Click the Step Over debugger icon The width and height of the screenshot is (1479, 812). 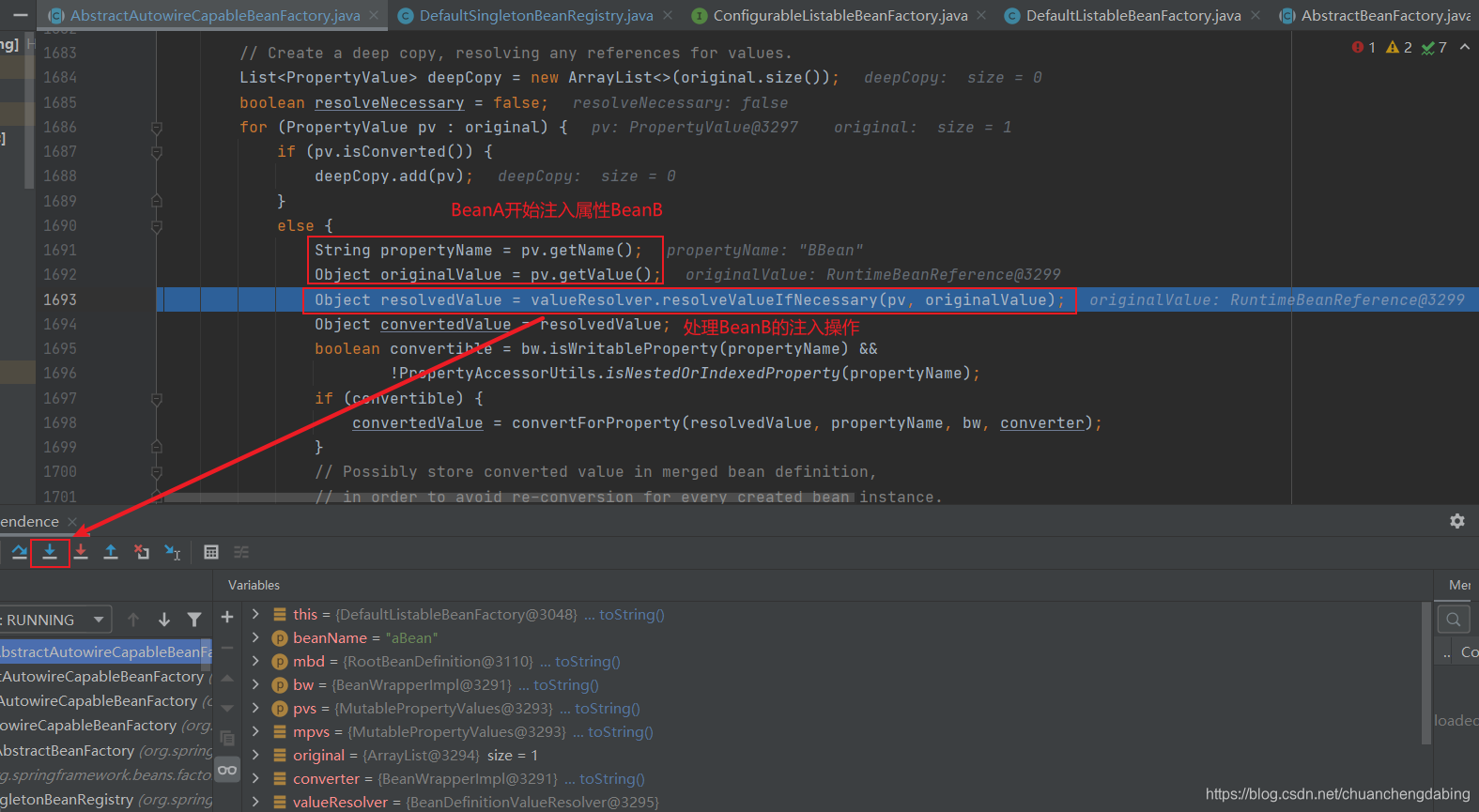click(x=19, y=552)
